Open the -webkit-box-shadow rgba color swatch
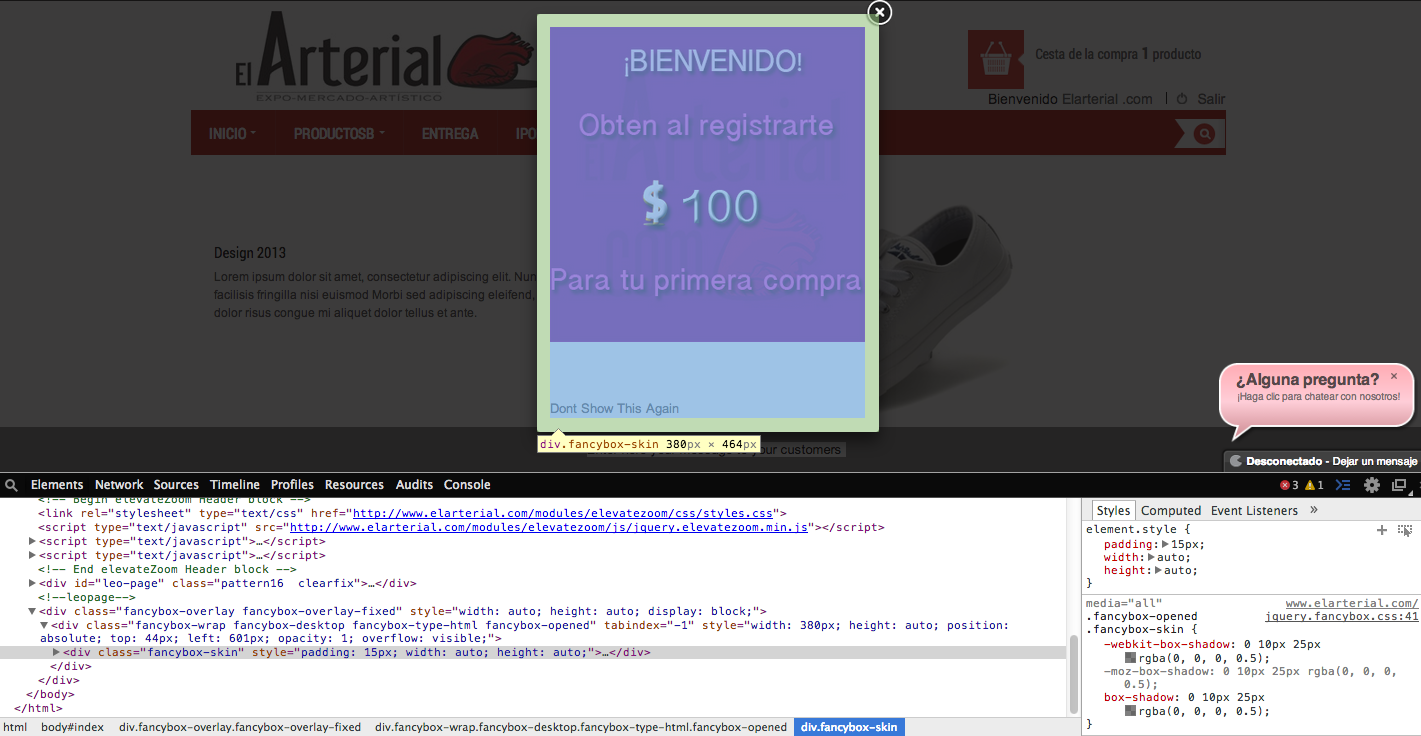Viewport: 1421px width, 736px height. [1131, 658]
